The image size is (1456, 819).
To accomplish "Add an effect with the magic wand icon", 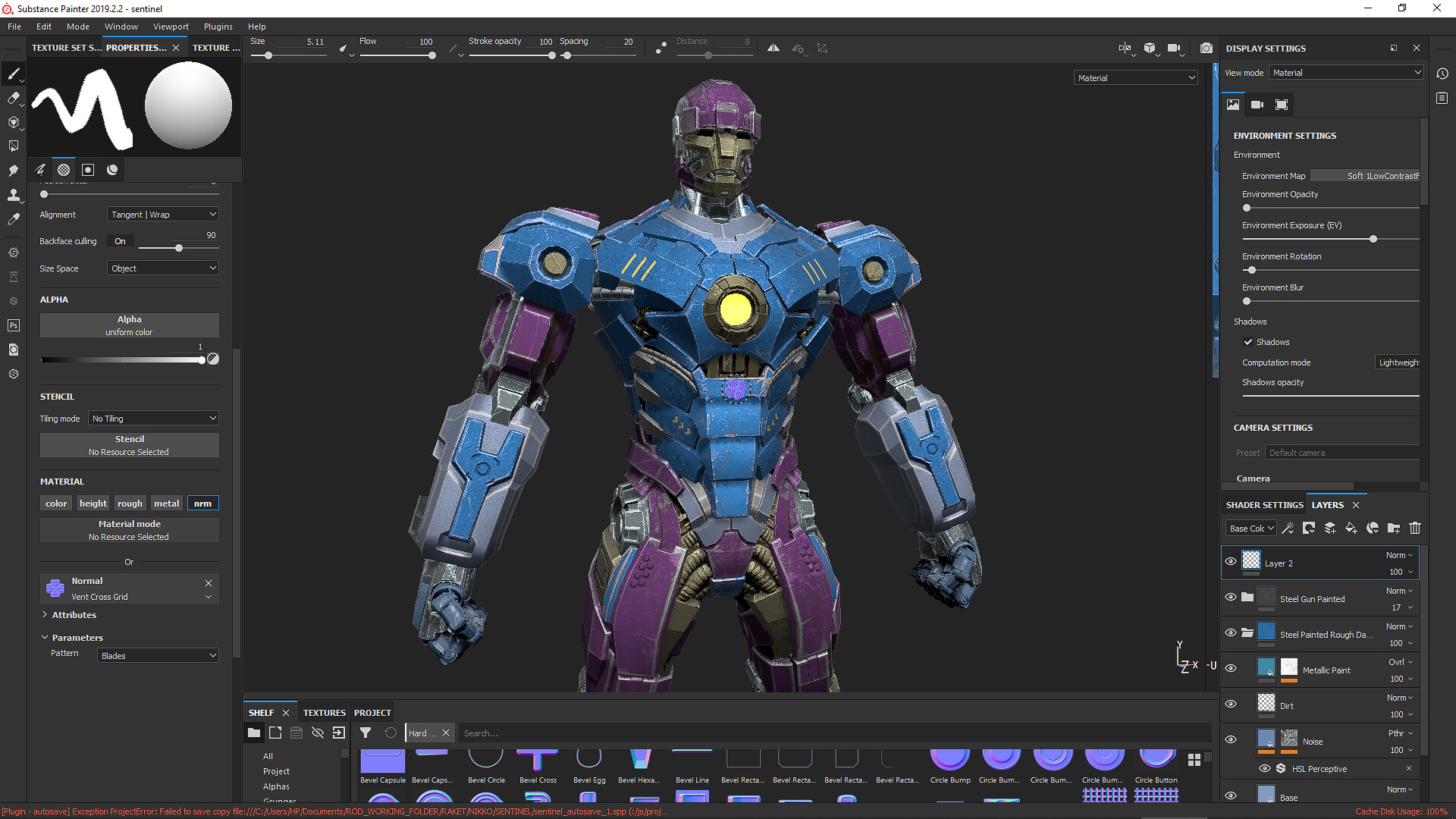I will pyautogui.click(x=1288, y=528).
